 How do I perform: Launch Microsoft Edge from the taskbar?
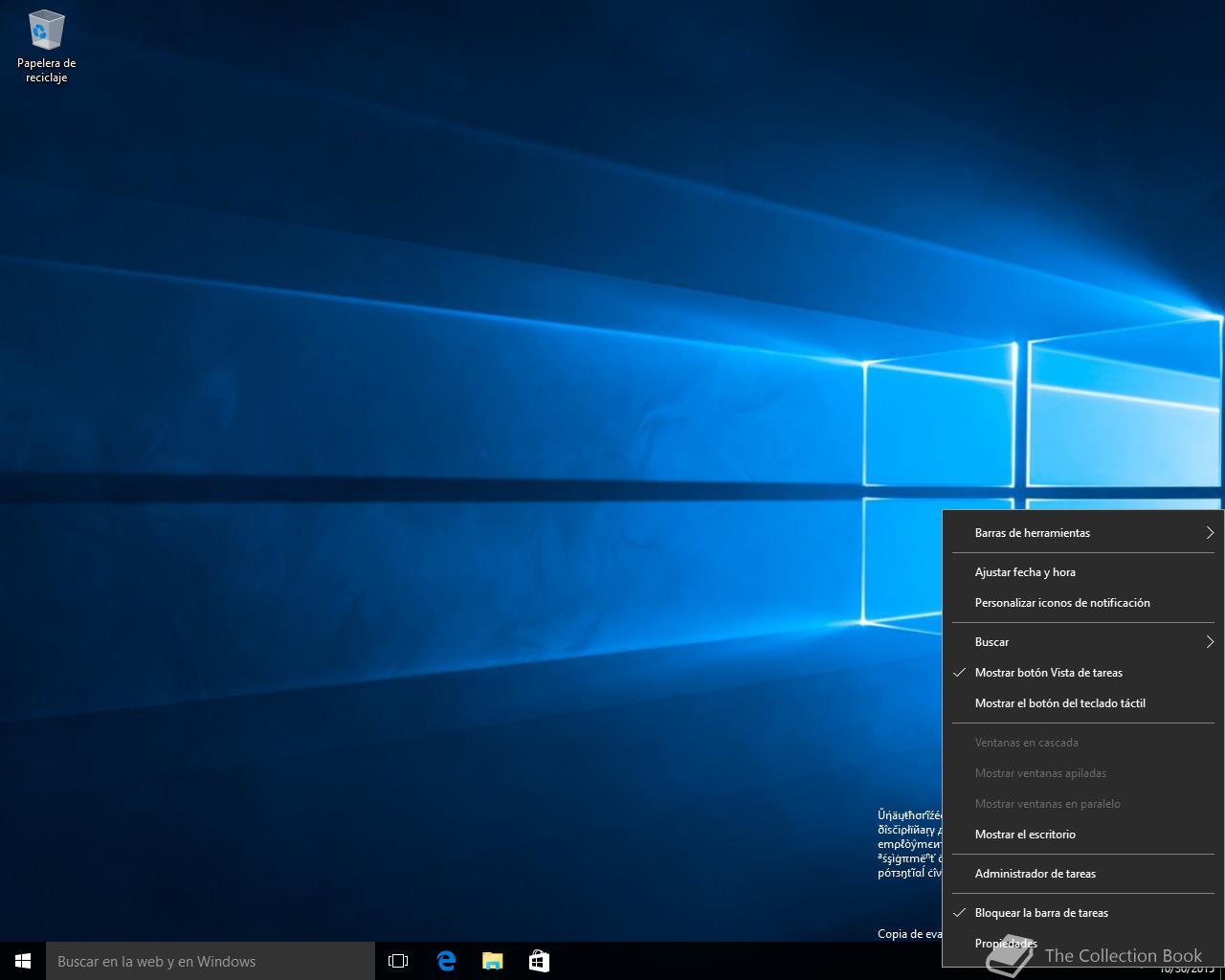pyautogui.click(x=446, y=961)
